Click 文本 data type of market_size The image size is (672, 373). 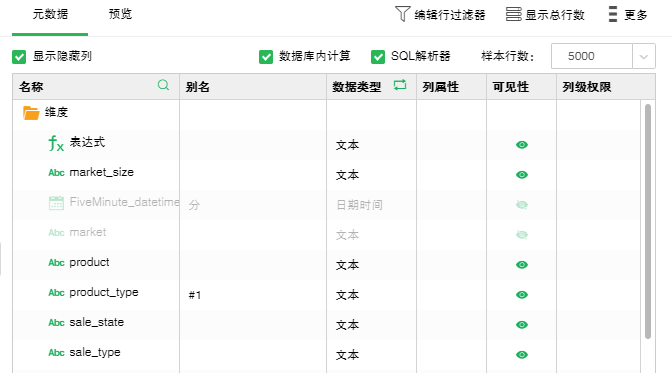(347, 175)
